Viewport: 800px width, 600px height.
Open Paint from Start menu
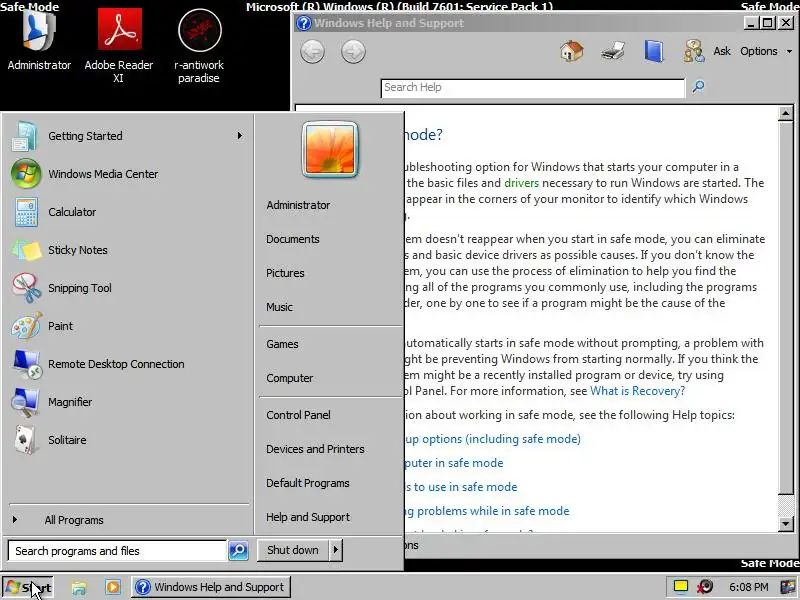[128, 326]
